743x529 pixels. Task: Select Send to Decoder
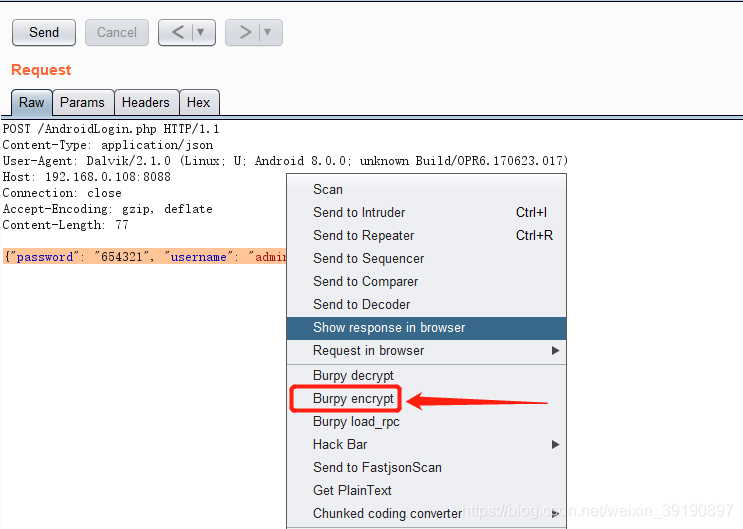(426, 304)
